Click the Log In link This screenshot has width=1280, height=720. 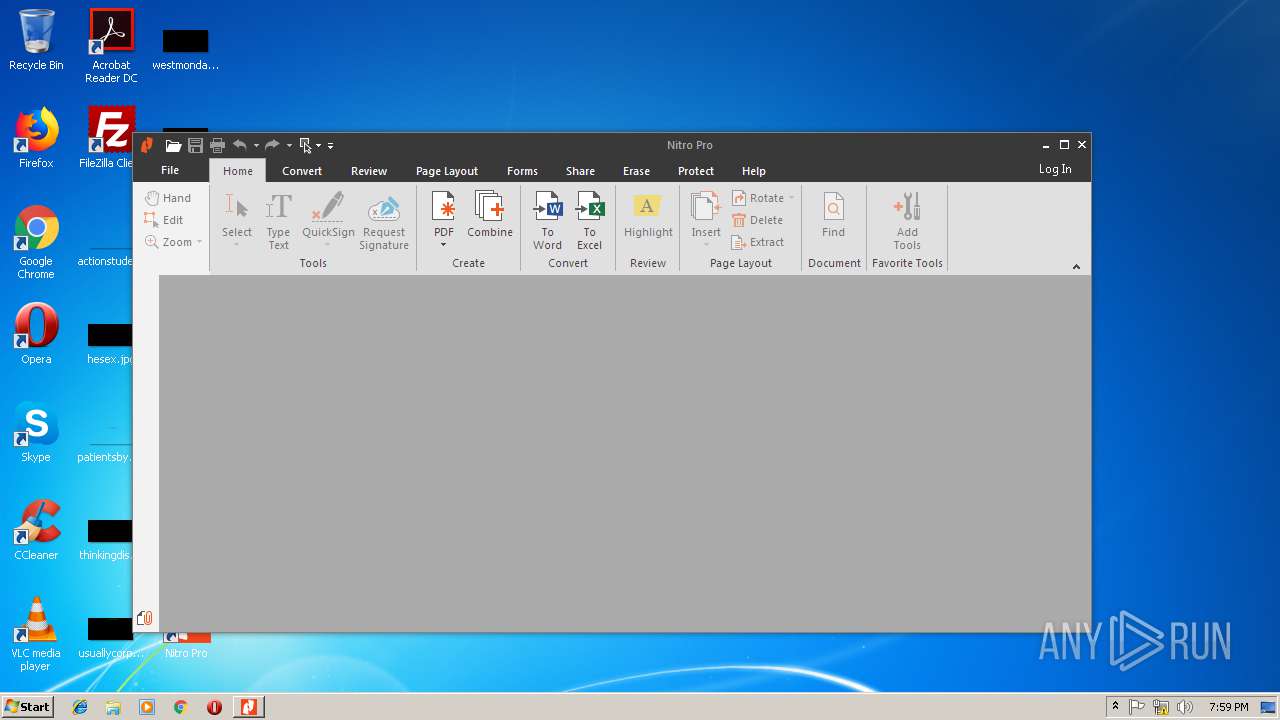click(x=1055, y=169)
